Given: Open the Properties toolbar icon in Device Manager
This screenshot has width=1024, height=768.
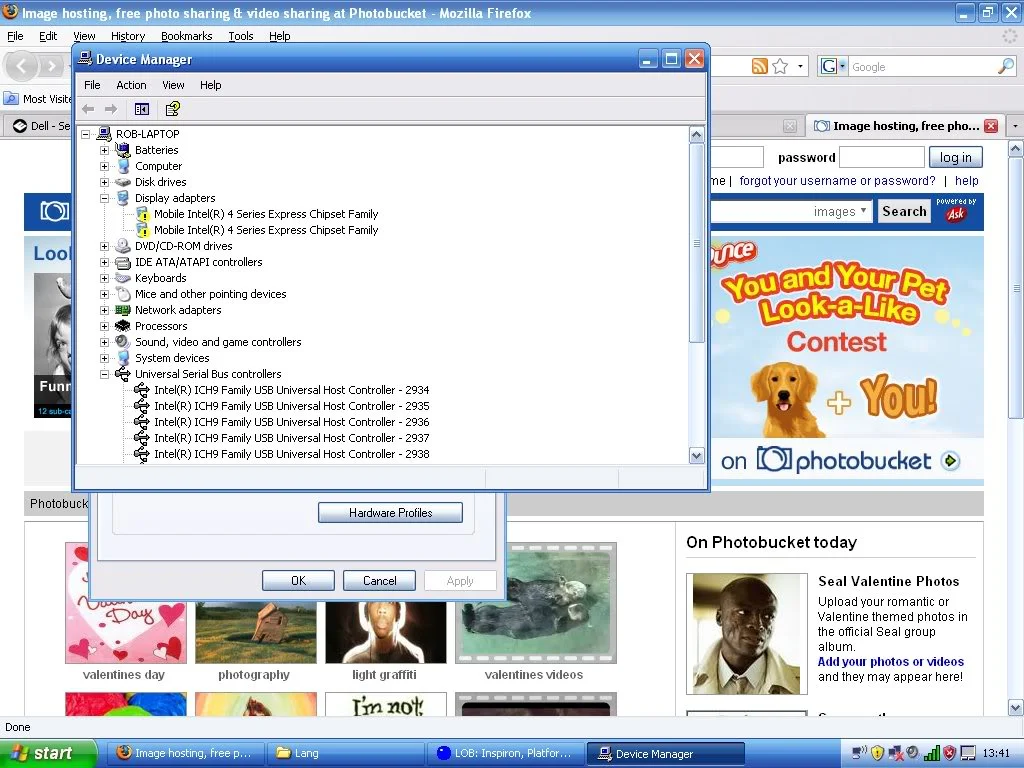Looking at the screenshot, I should pos(172,109).
